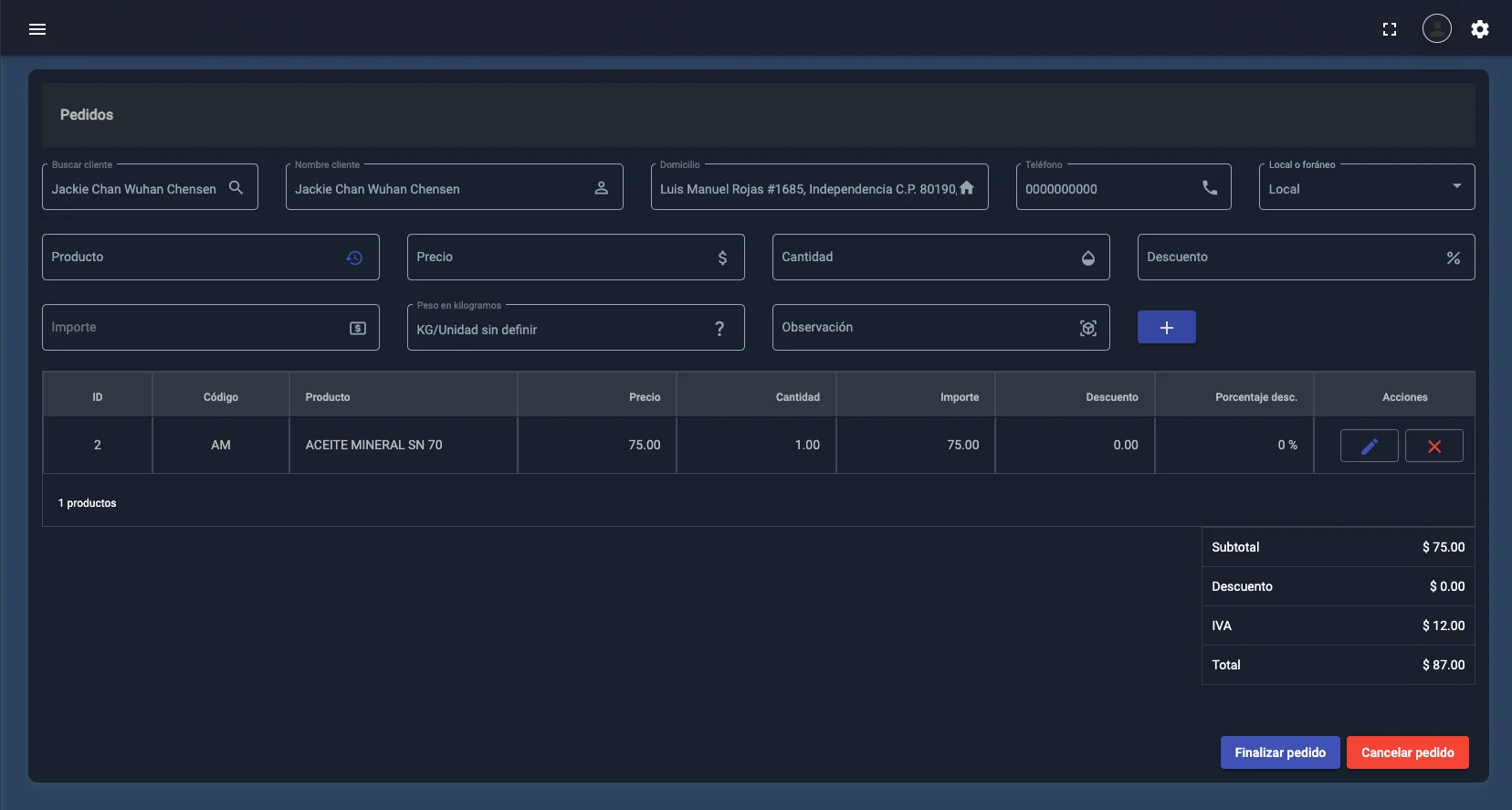The width and height of the screenshot is (1512, 810).
Task: Click the Subtotal $ 75.00 value
Action: coord(1444,547)
